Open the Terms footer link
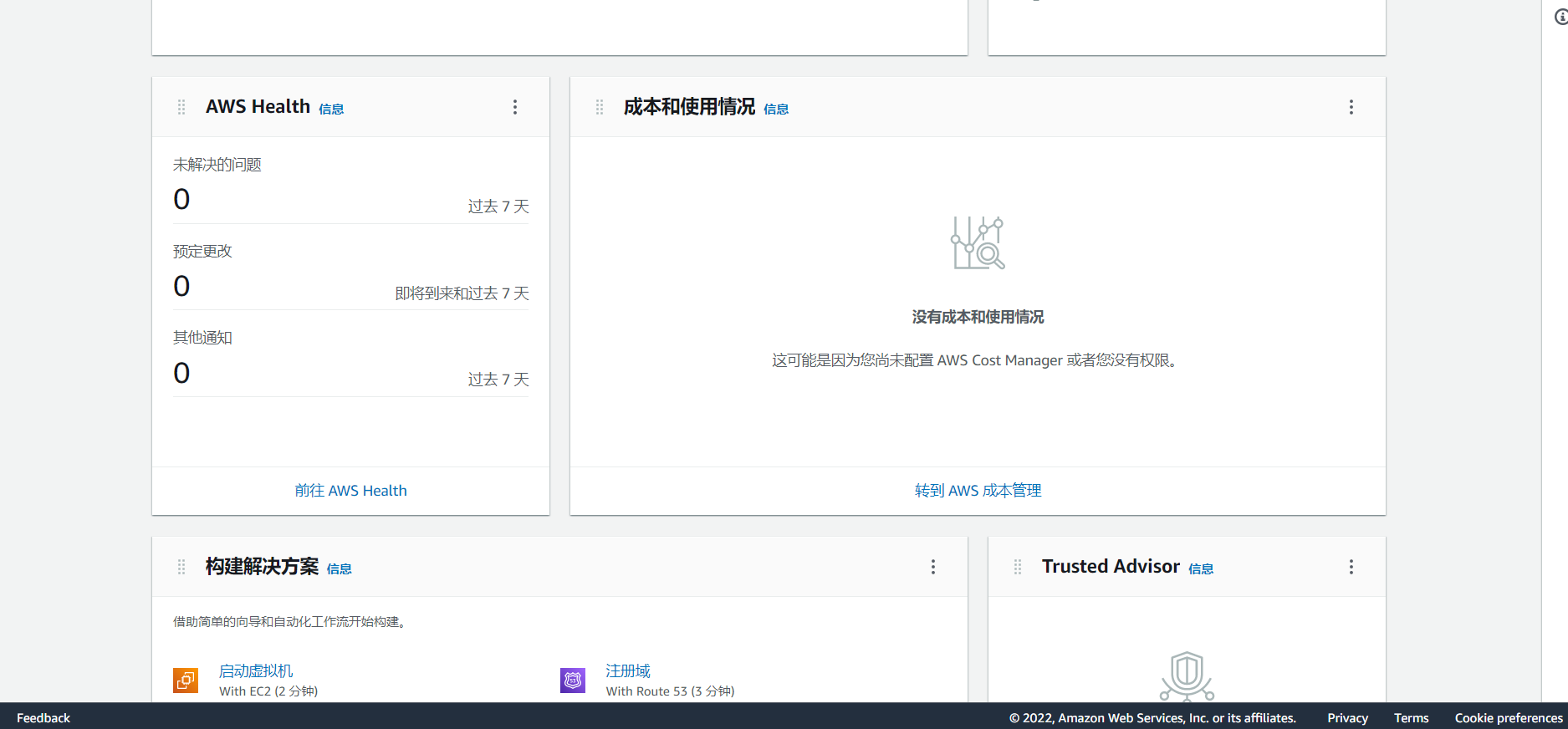Image resolution: width=1568 pixels, height=729 pixels. pyautogui.click(x=1411, y=718)
